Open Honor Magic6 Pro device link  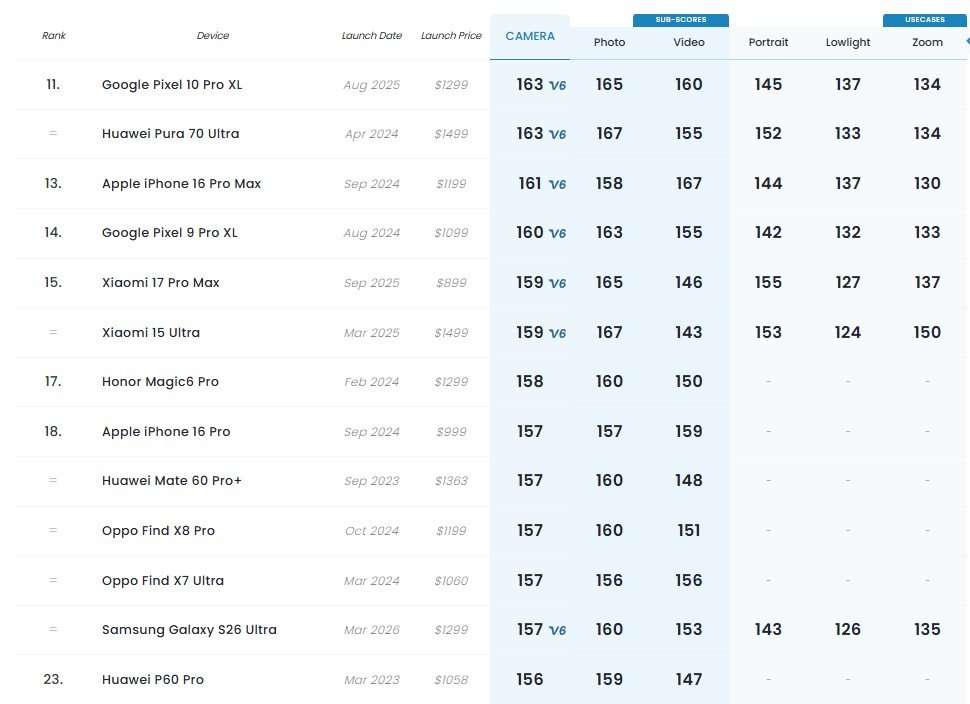(x=160, y=382)
